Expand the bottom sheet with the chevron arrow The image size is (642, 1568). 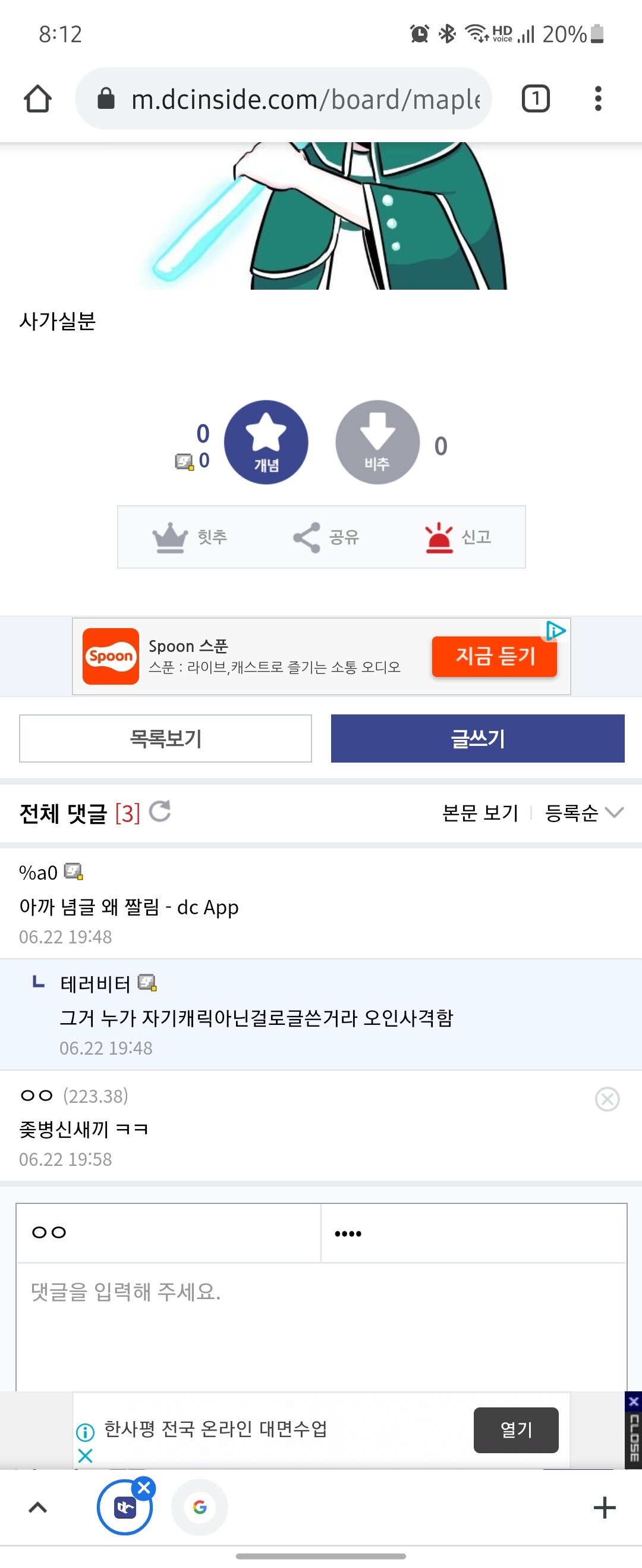[38, 1507]
